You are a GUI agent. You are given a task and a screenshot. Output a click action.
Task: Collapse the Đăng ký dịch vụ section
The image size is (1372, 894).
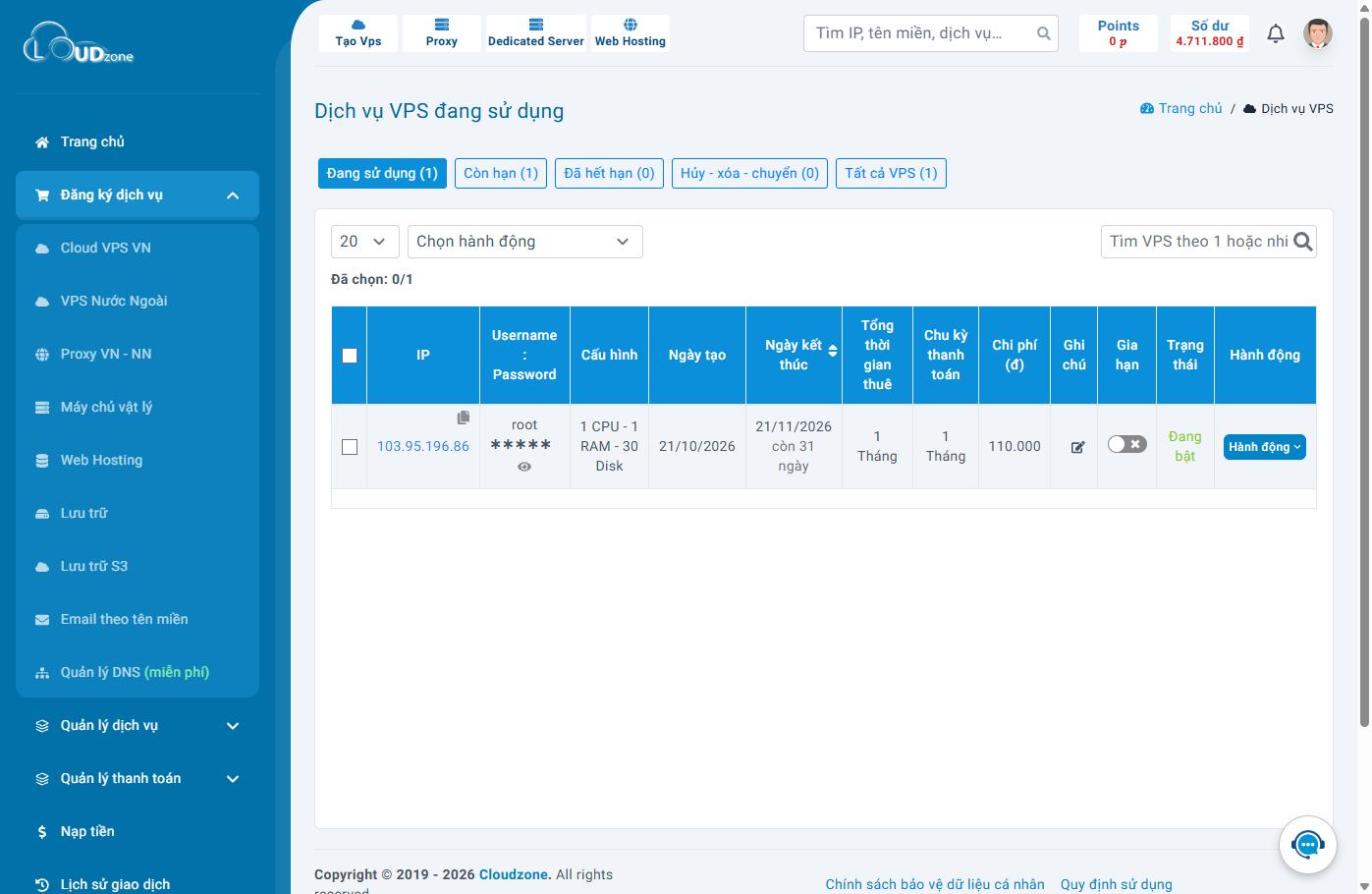click(137, 195)
